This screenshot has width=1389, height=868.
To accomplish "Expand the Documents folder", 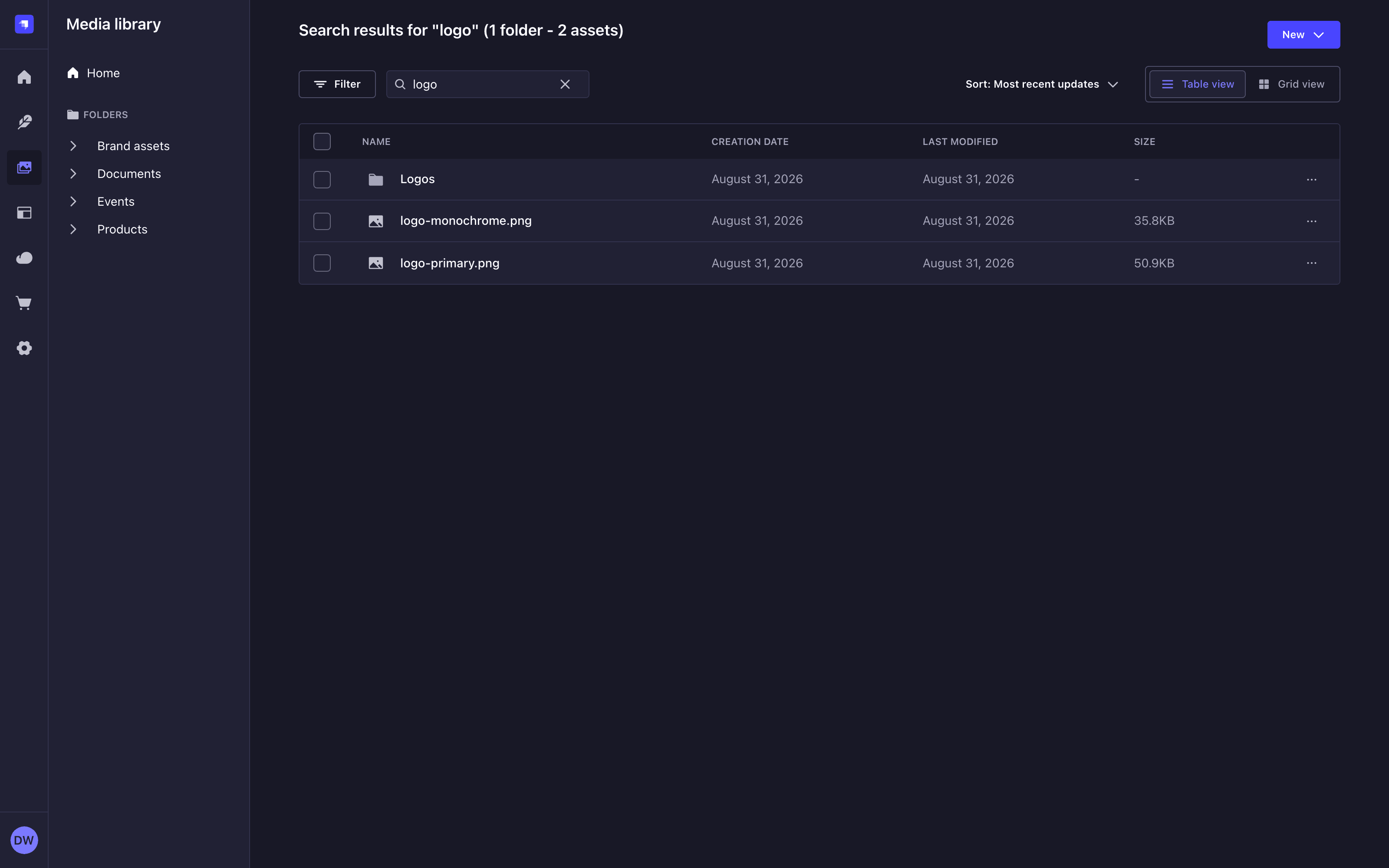I will (73, 173).
